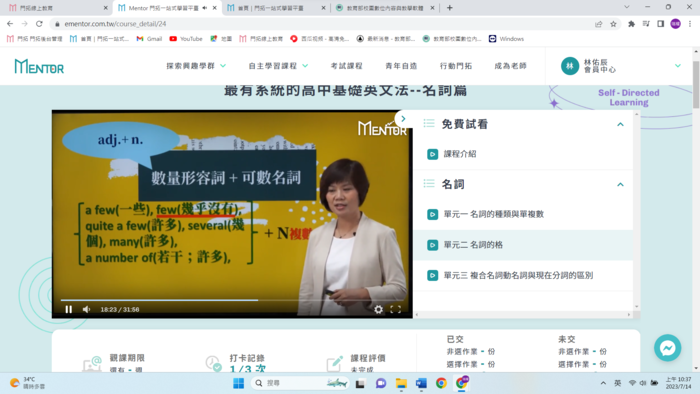Collapse the course list side panel arrow

coord(403,119)
